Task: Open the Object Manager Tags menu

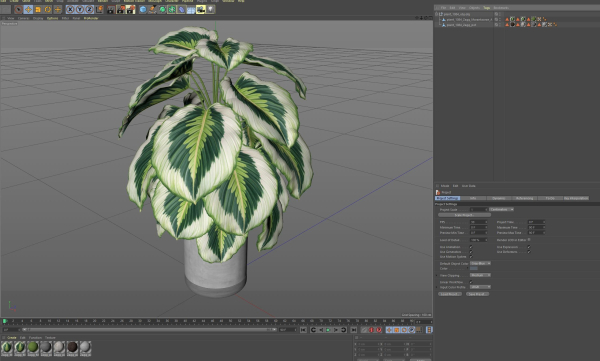Action: 486,8
